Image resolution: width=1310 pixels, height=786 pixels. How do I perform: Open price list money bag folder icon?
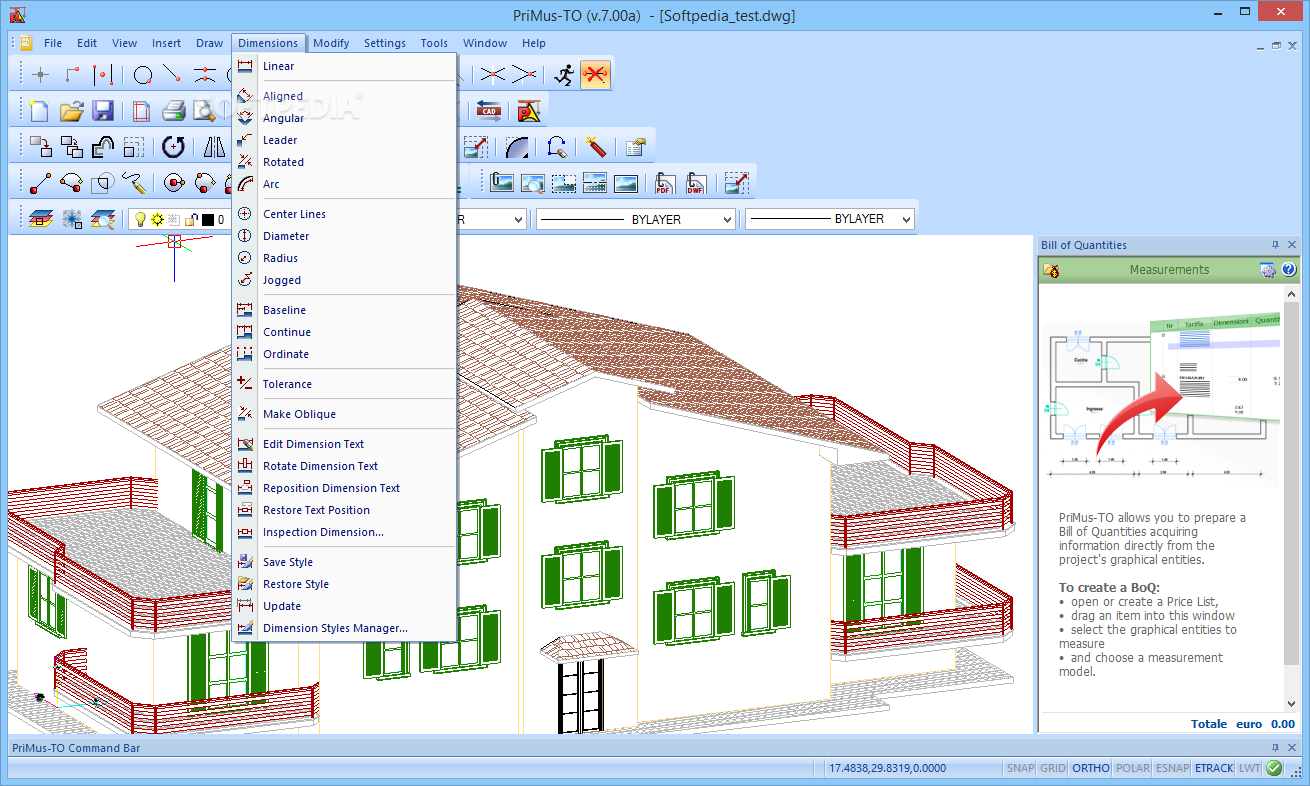1050,270
